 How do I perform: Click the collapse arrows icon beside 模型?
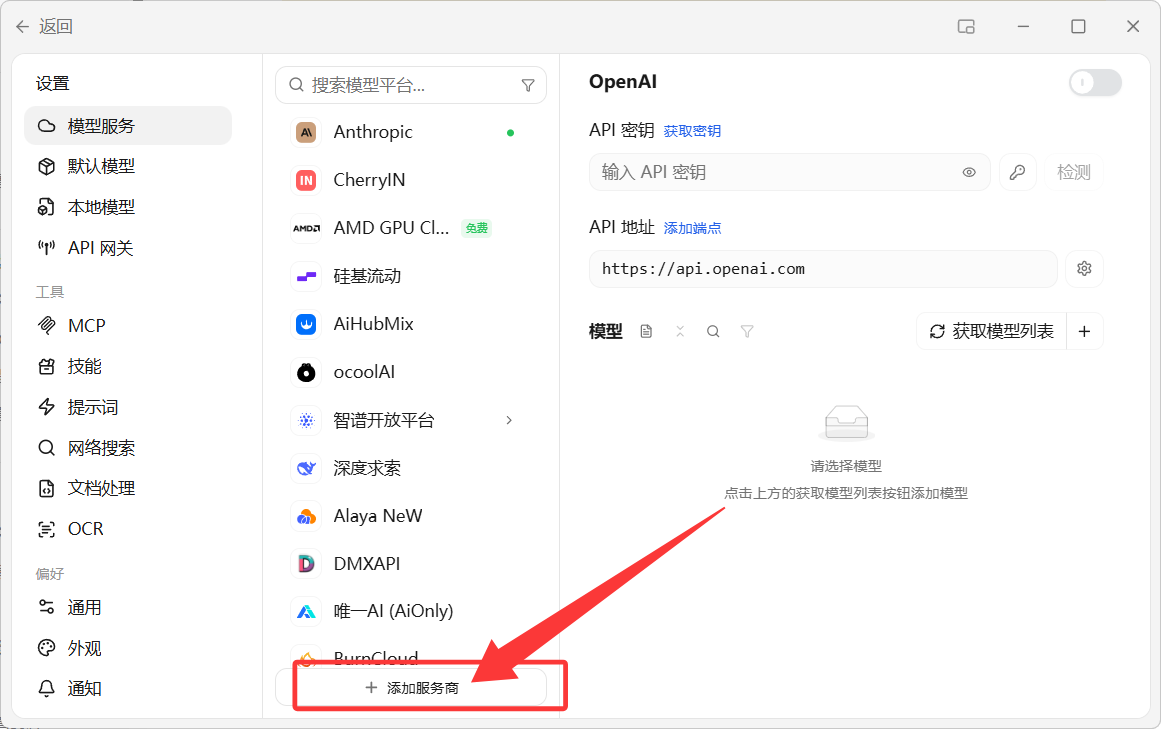(x=680, y=332)
